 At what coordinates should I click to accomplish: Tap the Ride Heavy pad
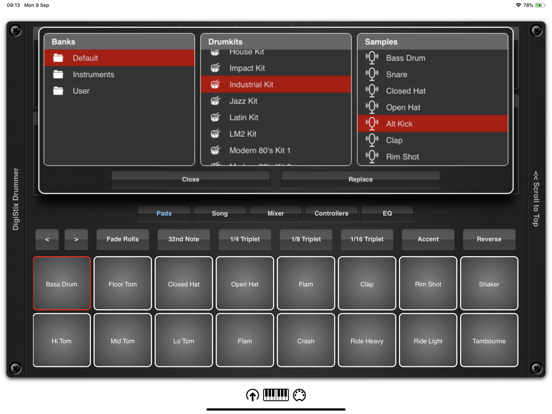pyautogui.click(x=367, y=340)
